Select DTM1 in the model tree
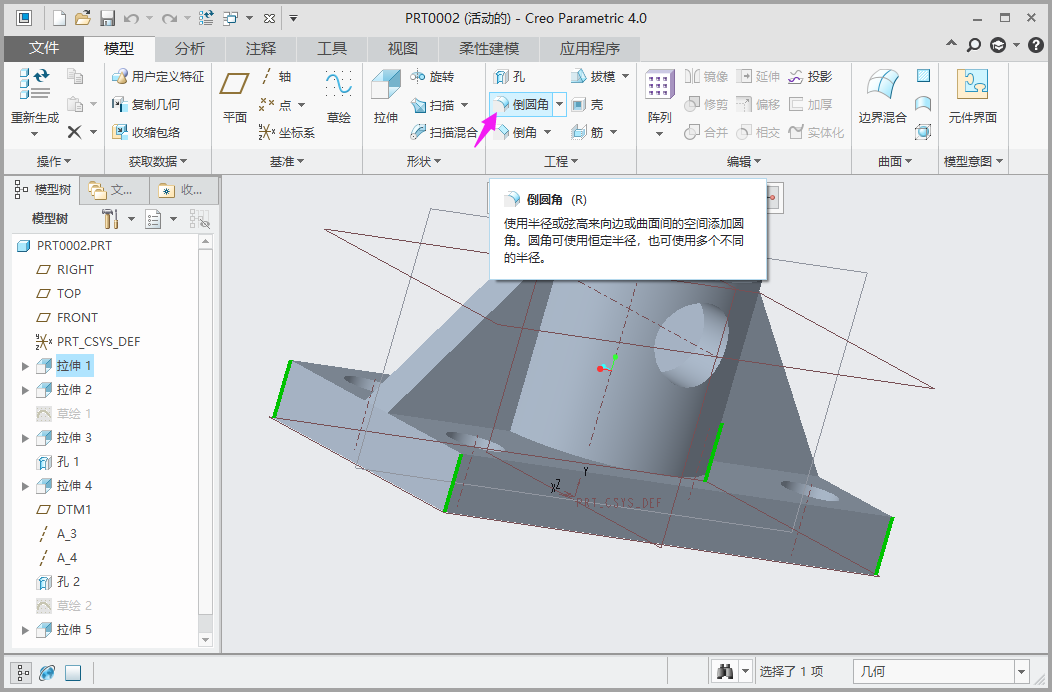 pos(73,510)
